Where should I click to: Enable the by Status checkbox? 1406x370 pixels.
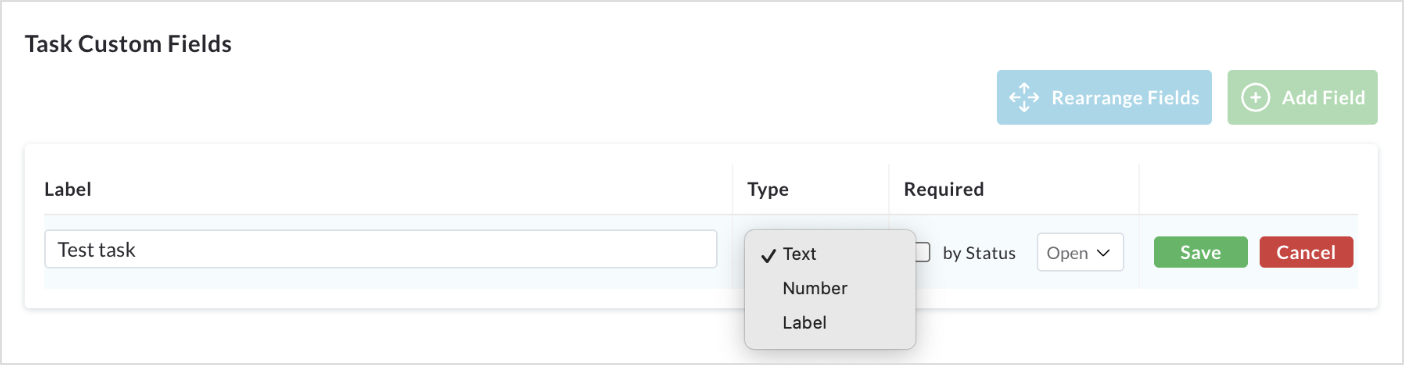(x=924, y=252)
